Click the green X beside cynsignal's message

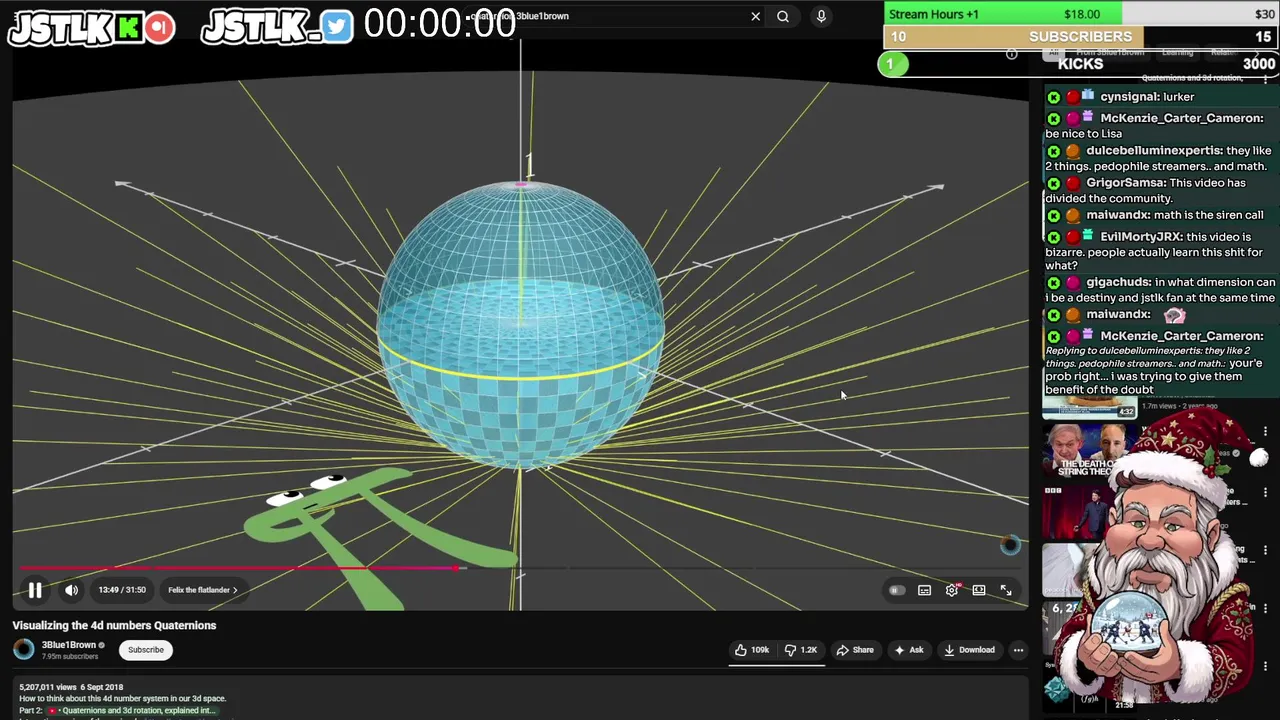[x=1053, y=97]
